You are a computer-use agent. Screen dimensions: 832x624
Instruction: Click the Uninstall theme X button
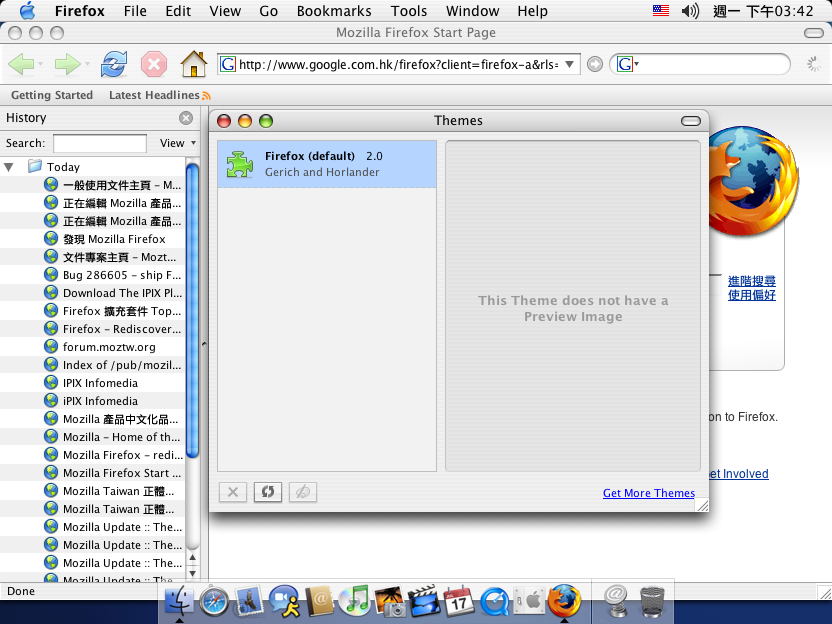[x=233, y=492]
